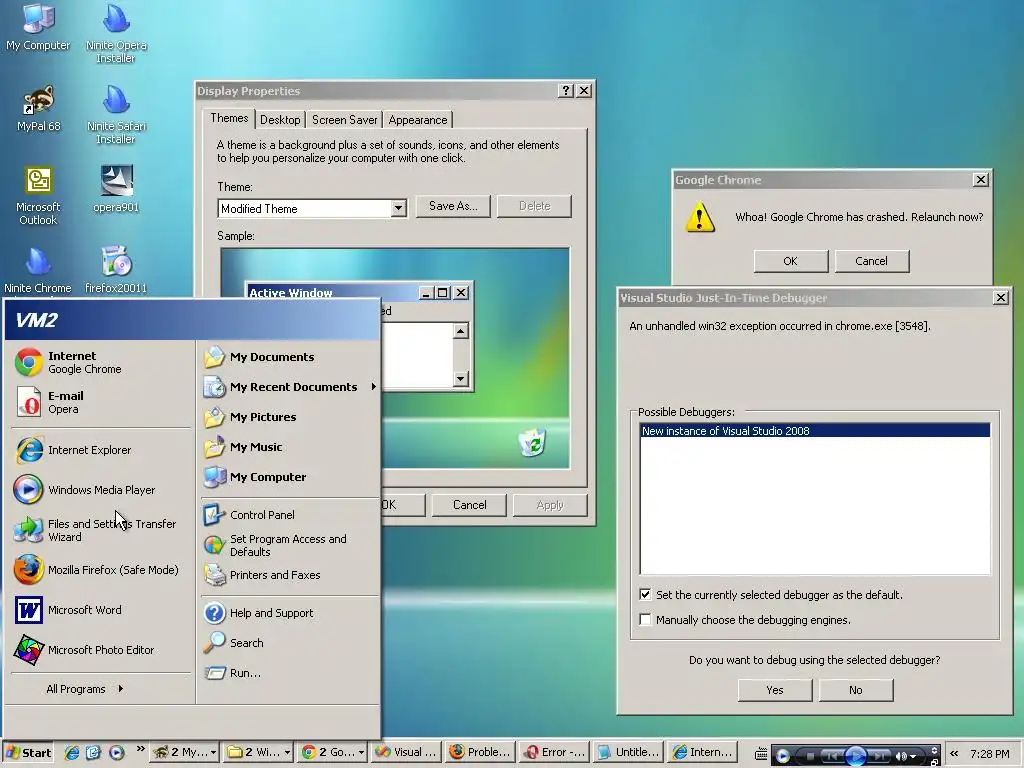
Task: Open Ninite Opera Installer desktop icon
Action: click(x=116, y=33)
